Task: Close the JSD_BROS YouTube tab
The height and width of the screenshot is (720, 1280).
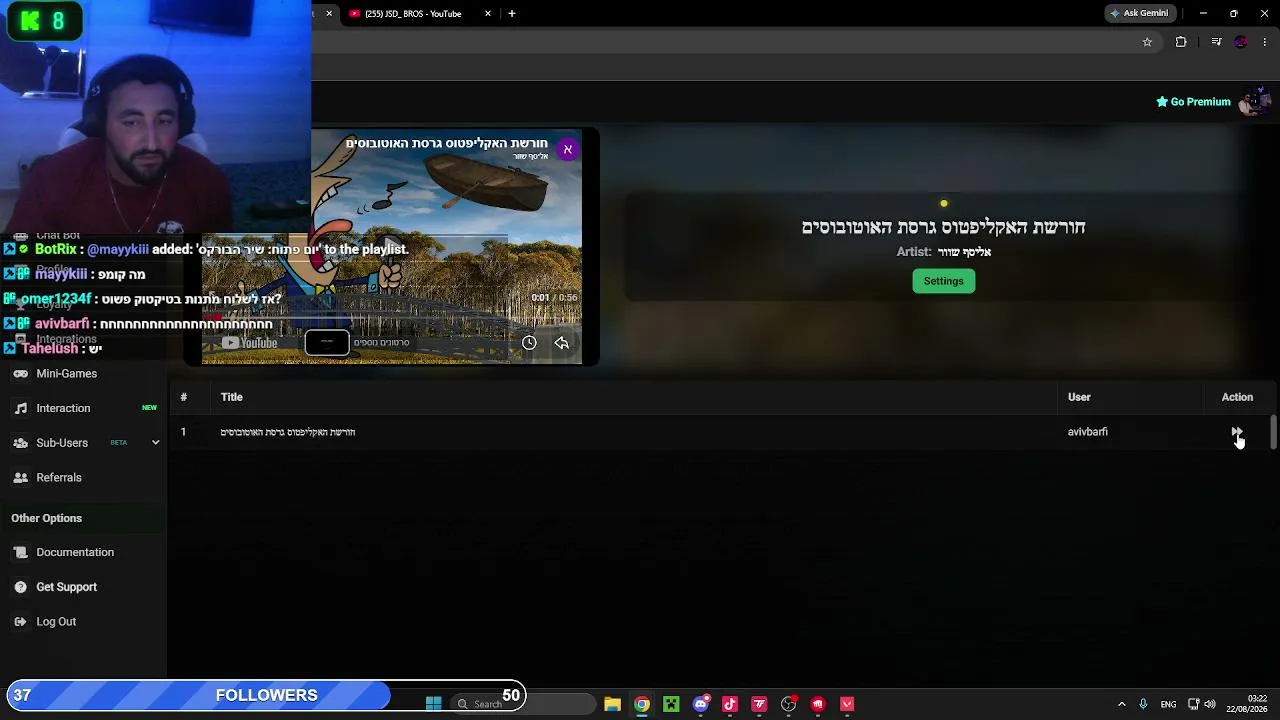Action: click(488, 14)
